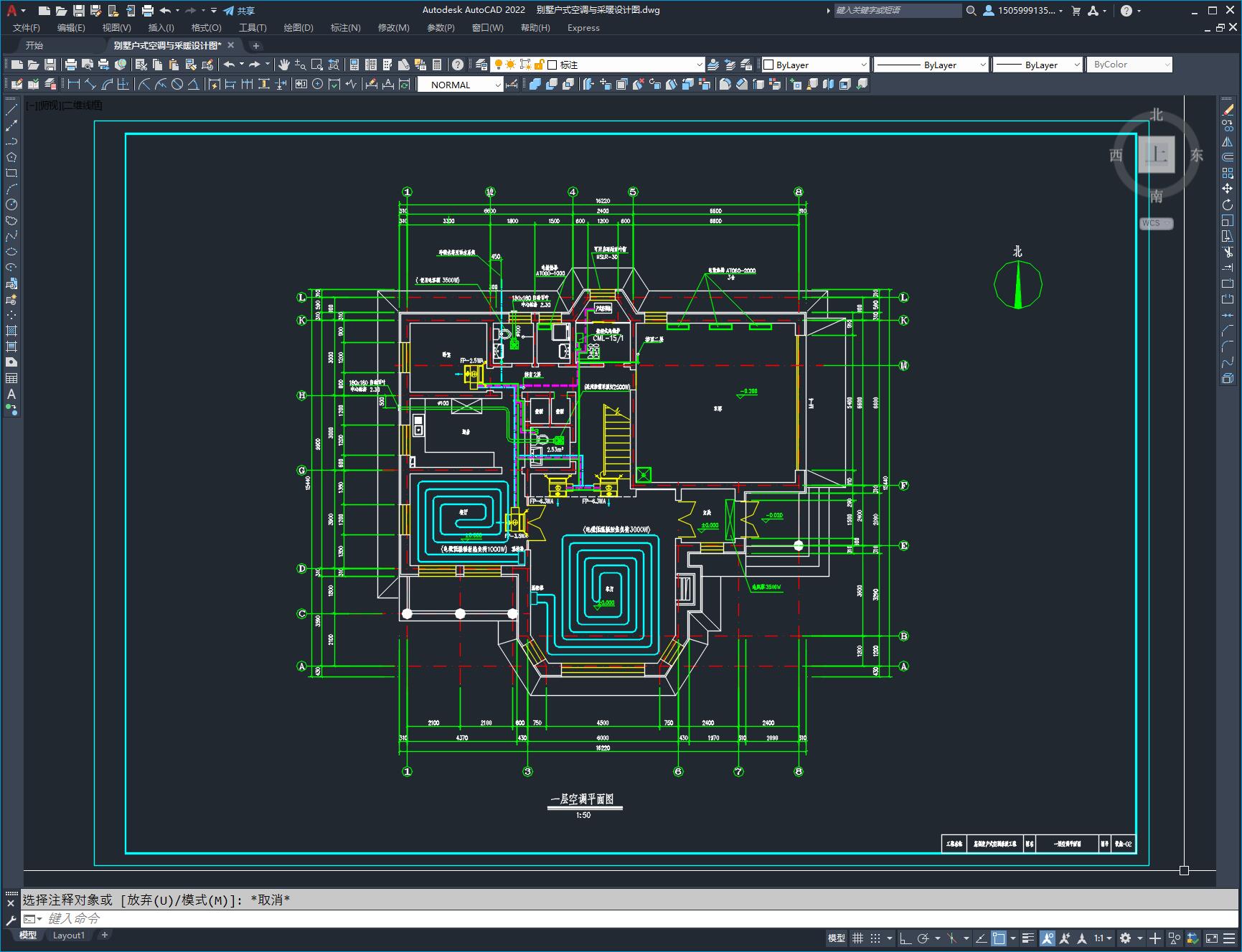
Task: Expand the 标注 layer dropdown
Action: click(700, 65)
